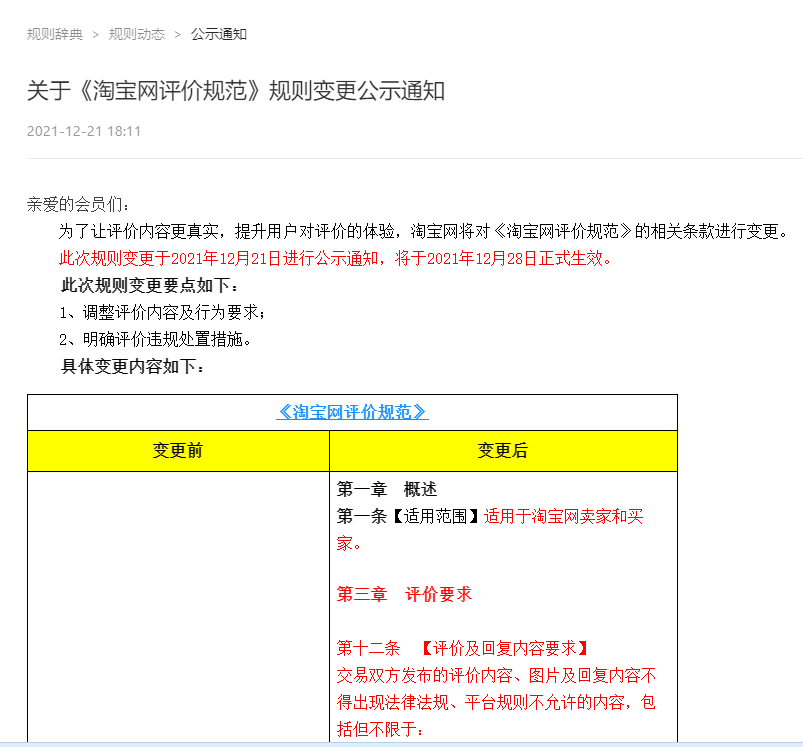Image resolution: width=803 pixels, height=747 pixels.
Task: Click the timestamp 2021-12-21 18:11
Action: point(84,132)
